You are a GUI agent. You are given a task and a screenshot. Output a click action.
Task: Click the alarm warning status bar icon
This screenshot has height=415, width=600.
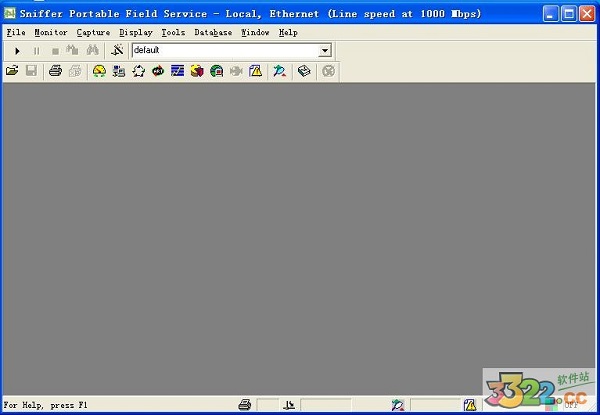click(x=470, y=405)
